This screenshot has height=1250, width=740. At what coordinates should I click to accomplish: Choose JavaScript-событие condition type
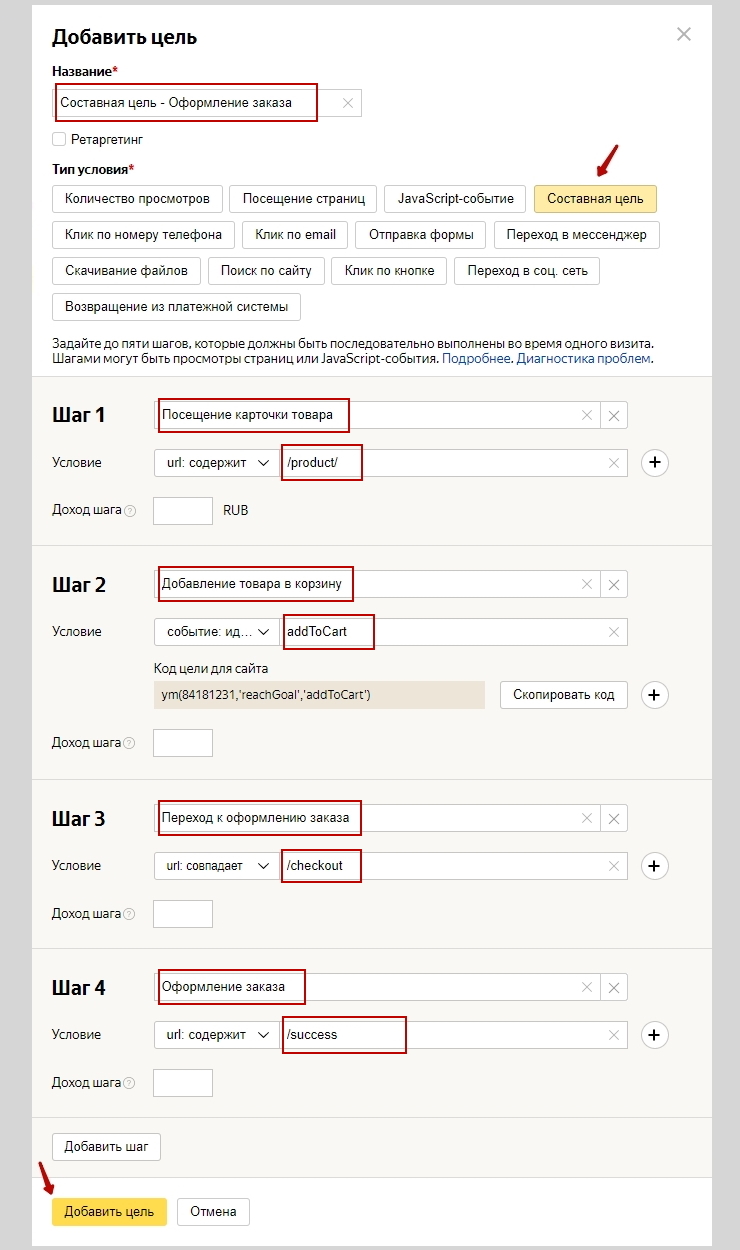pos(455,199)
